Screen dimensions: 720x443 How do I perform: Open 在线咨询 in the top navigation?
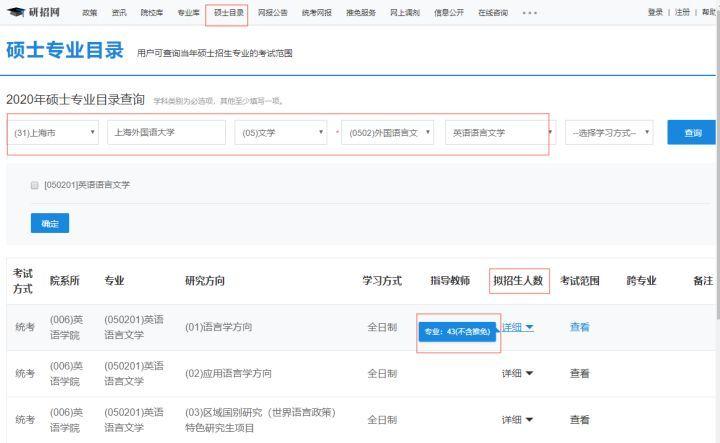point(493,13)
